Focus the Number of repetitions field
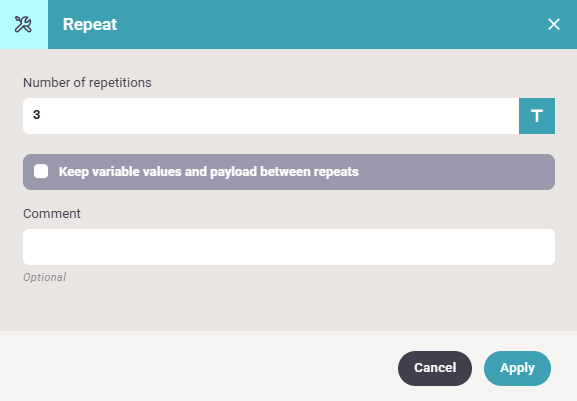 271,116
